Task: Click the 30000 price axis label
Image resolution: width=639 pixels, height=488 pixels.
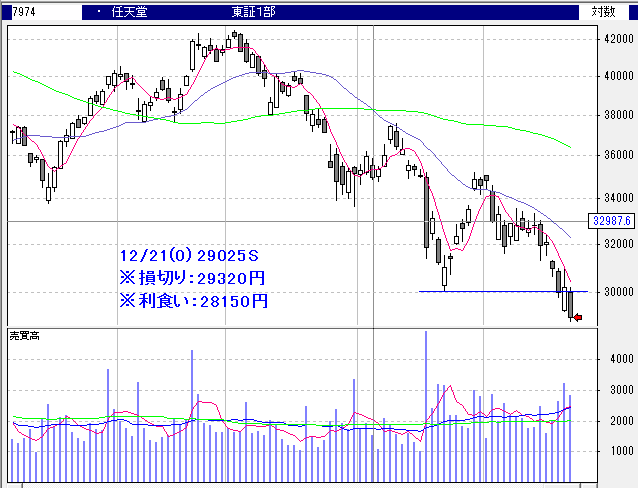Action: click(613, 291)
